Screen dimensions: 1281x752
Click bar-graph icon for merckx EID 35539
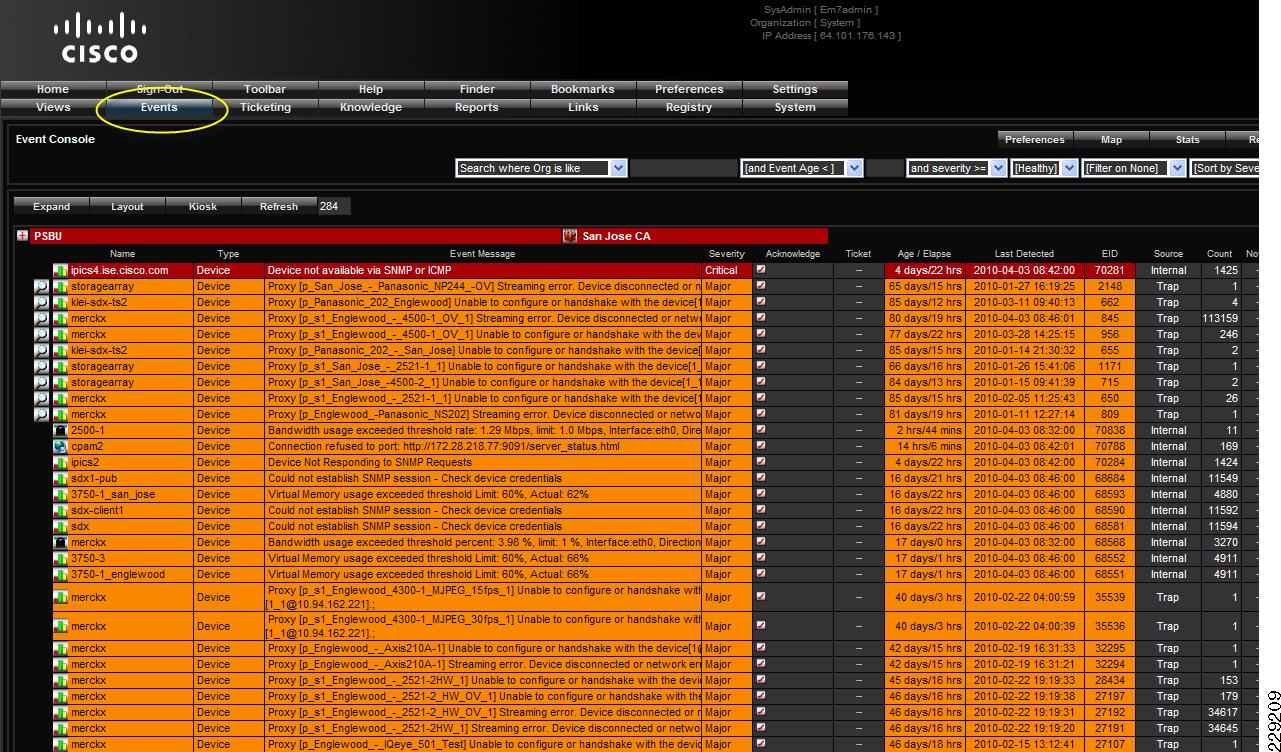pyautogui.click(x=61, y=597)
